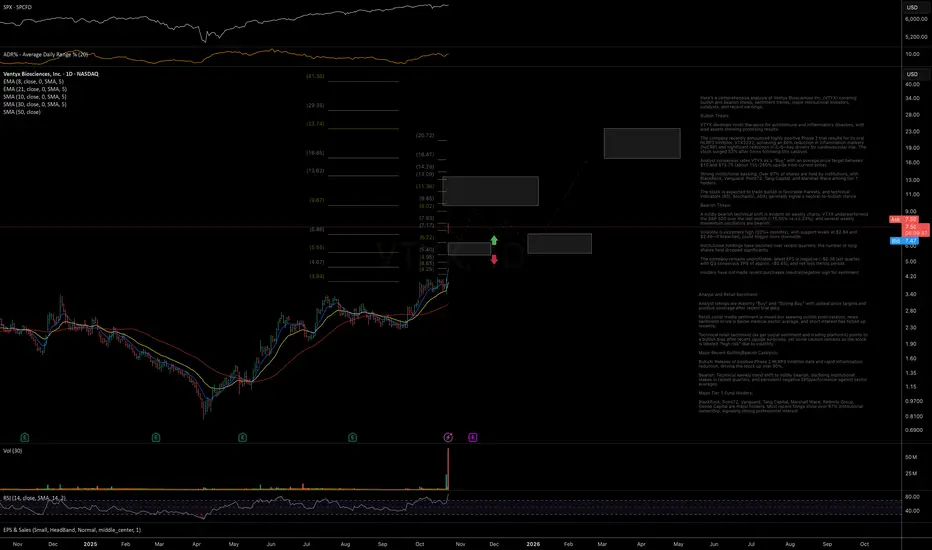Click the Vol (30) indicator label
This screenshot has width=932, height=550.
12,451
